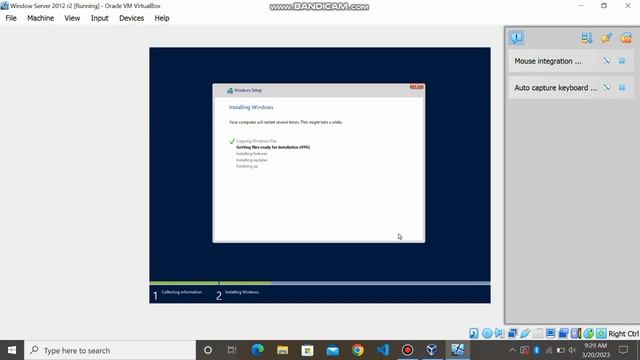Click the colorful delete-finished-notifications icon
Image resolution: width=640 pixels, height=360 pixels.
(626, 38)
